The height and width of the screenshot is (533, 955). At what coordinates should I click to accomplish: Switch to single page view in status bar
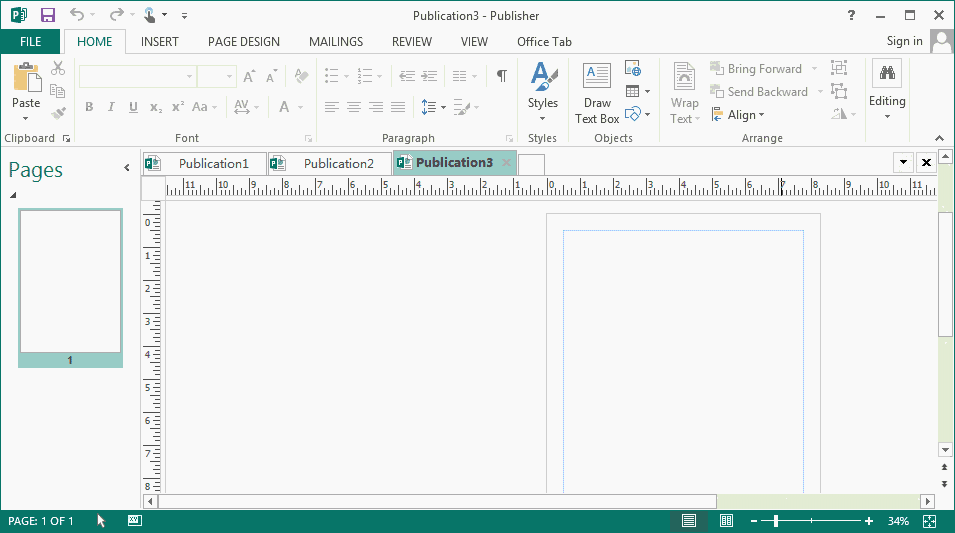pyautogui.click(x=689, y=521)
